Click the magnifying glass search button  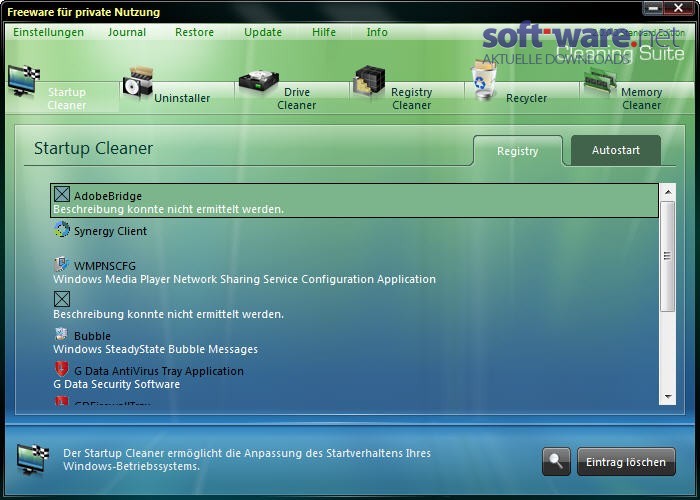pyautogui.click(x=556, y=462)
